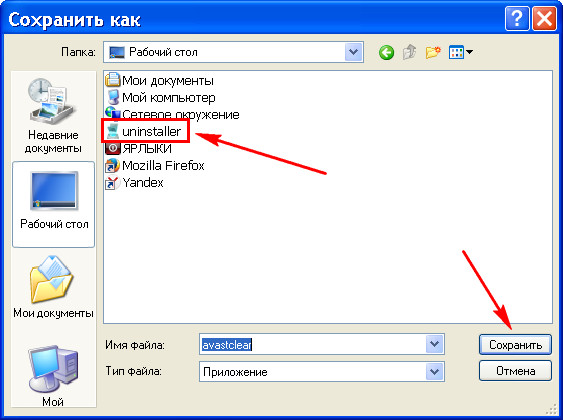The height and width of the screenshot is (420, 563).
Task: Select the Yandex shortcut
Action: tap(134, 183)
